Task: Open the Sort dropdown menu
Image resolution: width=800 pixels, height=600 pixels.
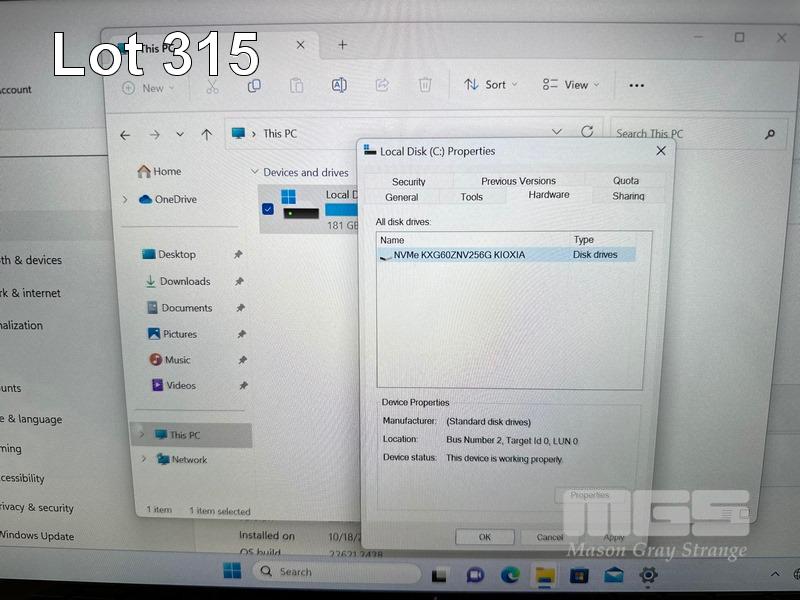Action: click(x=490, y=86)
